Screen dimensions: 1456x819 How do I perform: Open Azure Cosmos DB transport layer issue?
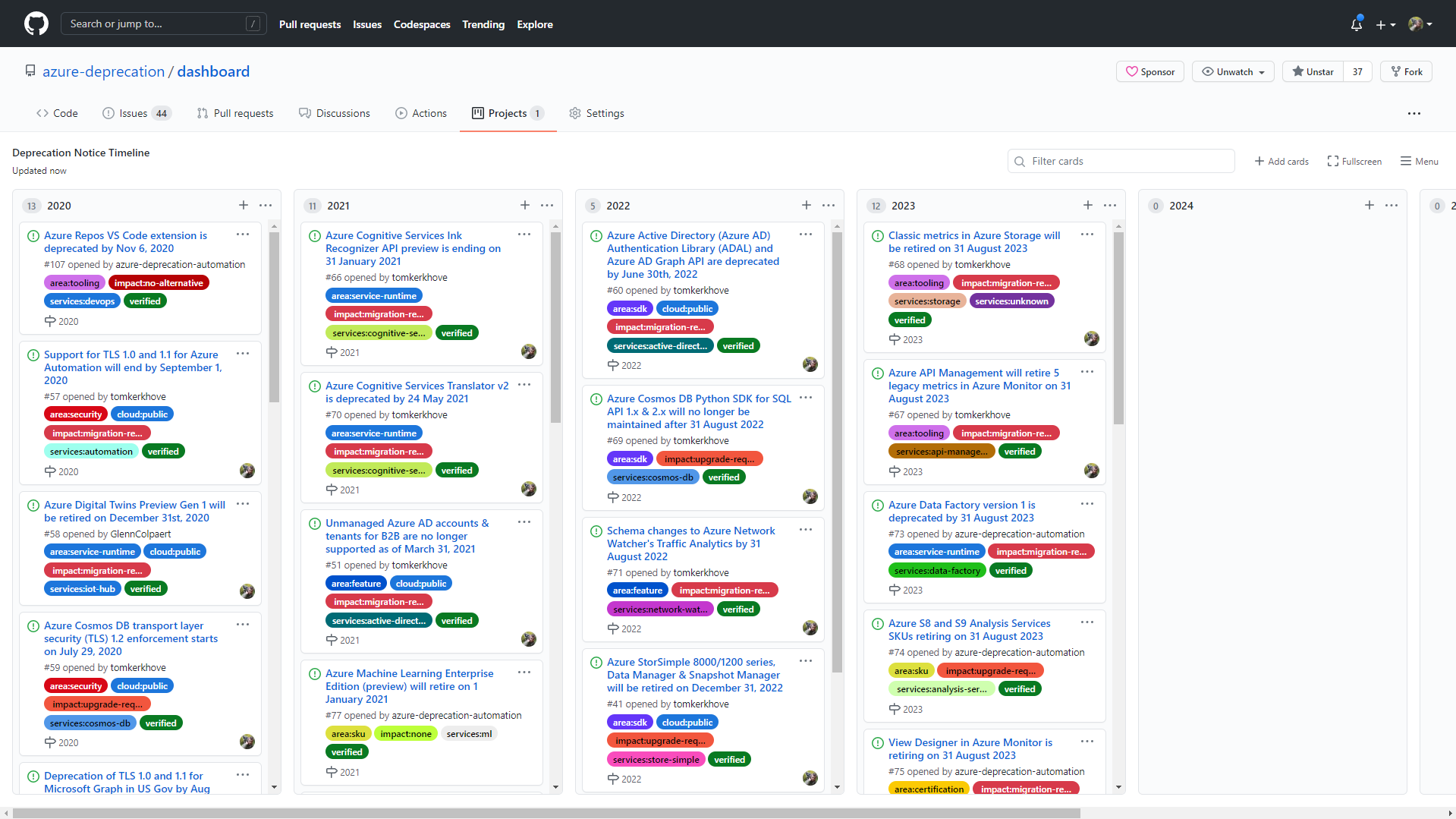[131, 638]
